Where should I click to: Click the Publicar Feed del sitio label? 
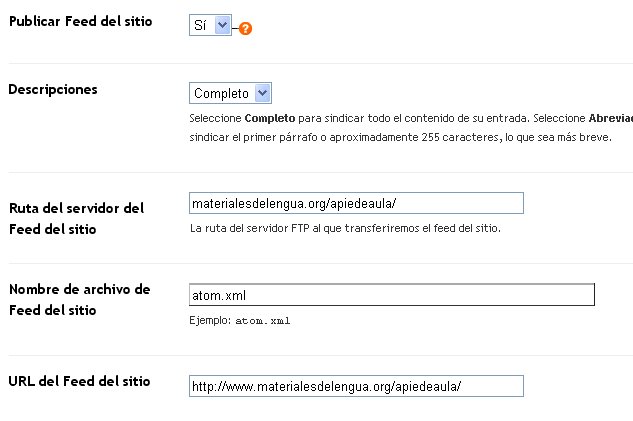click(81, 21)
